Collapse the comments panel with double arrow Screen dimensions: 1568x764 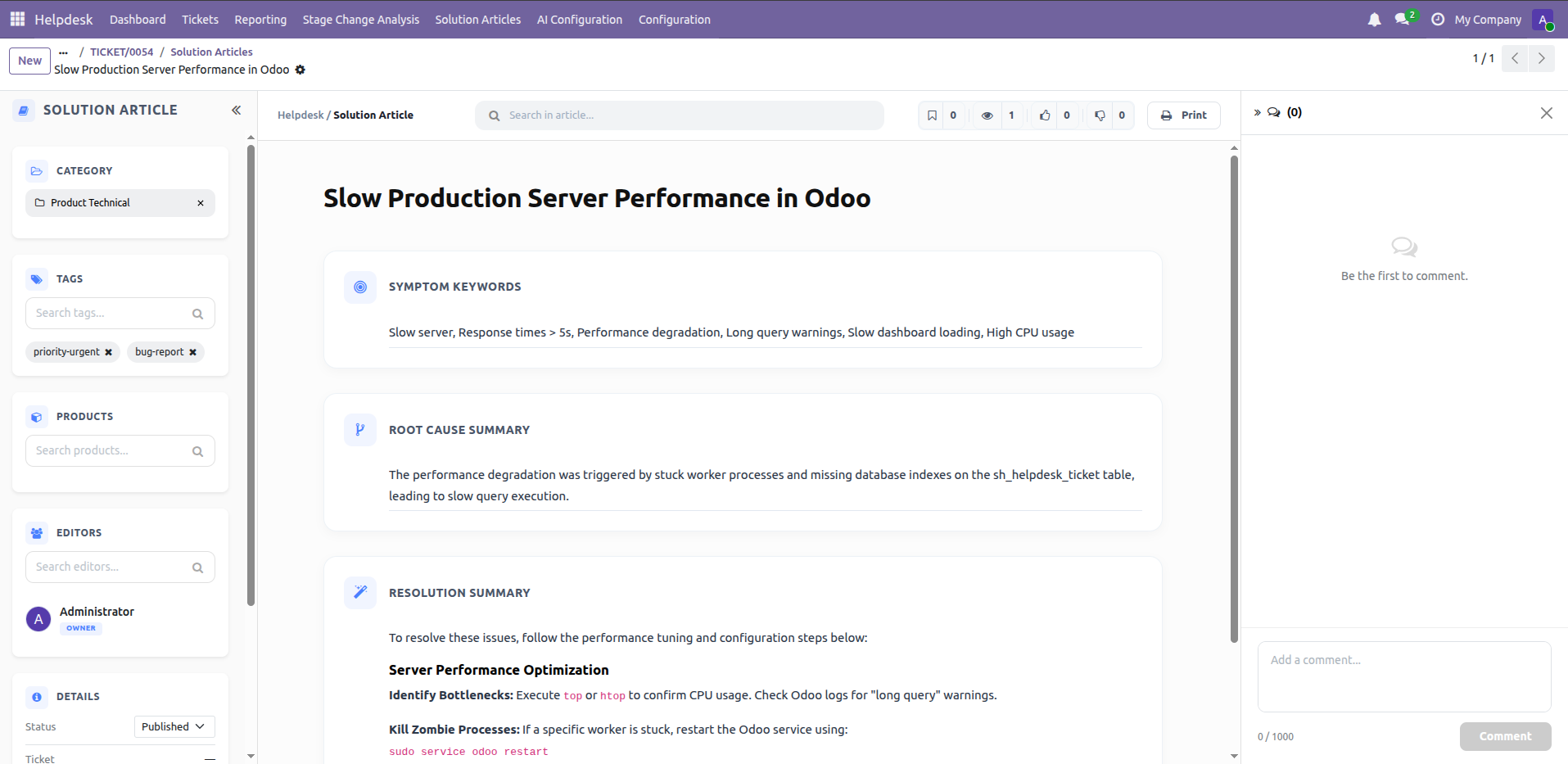pos(1257,112)
